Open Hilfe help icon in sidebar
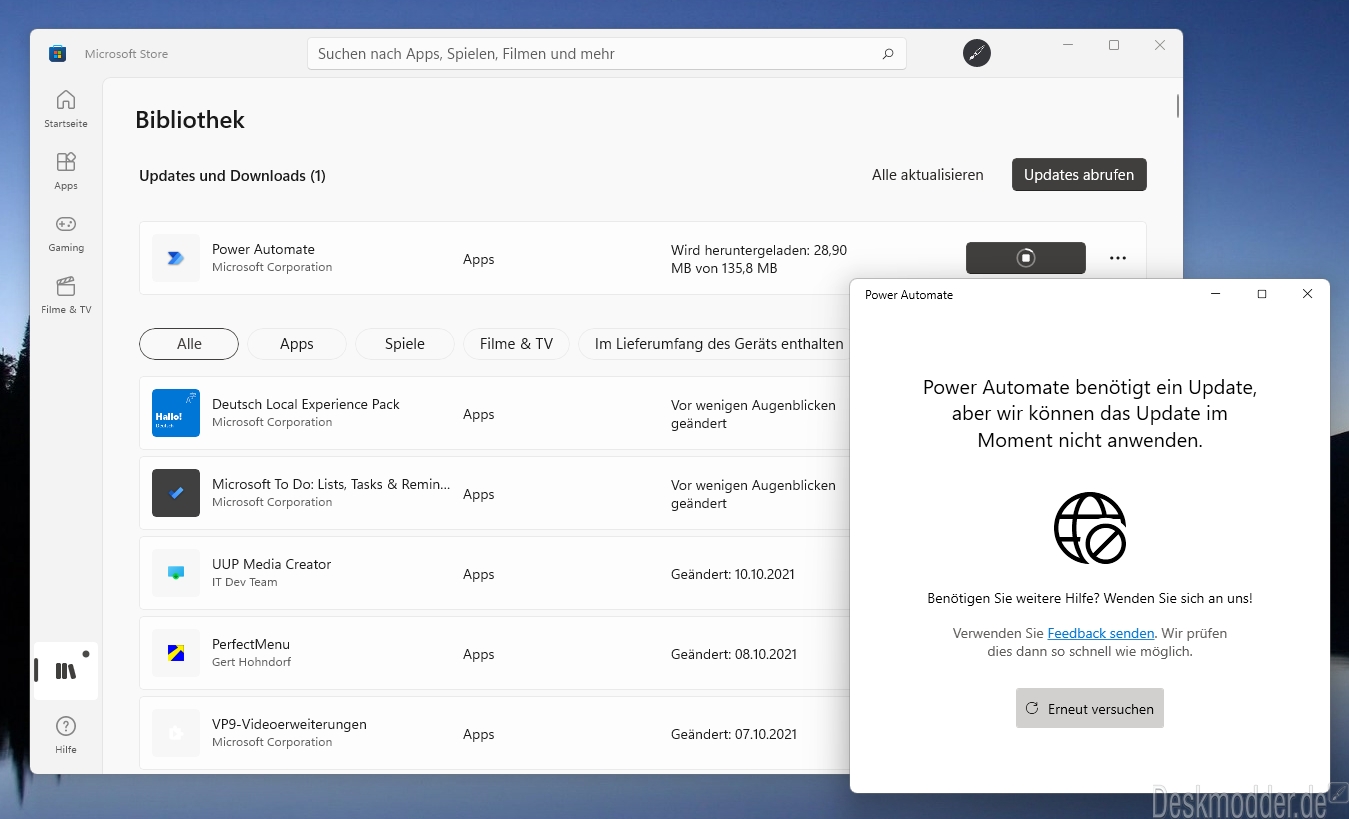The image size is (1349, 819). pos(66,734)
